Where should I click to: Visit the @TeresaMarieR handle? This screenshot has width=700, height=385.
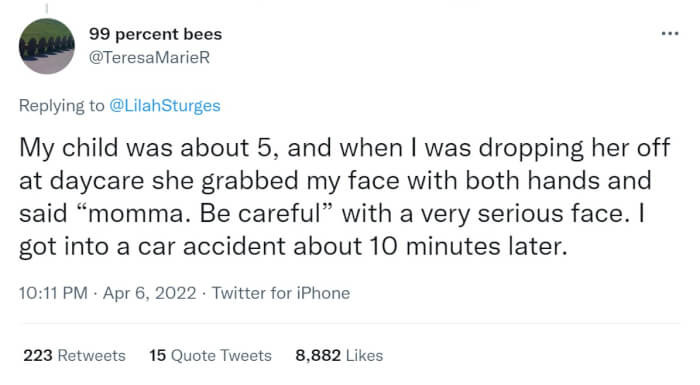click(149, 58)
